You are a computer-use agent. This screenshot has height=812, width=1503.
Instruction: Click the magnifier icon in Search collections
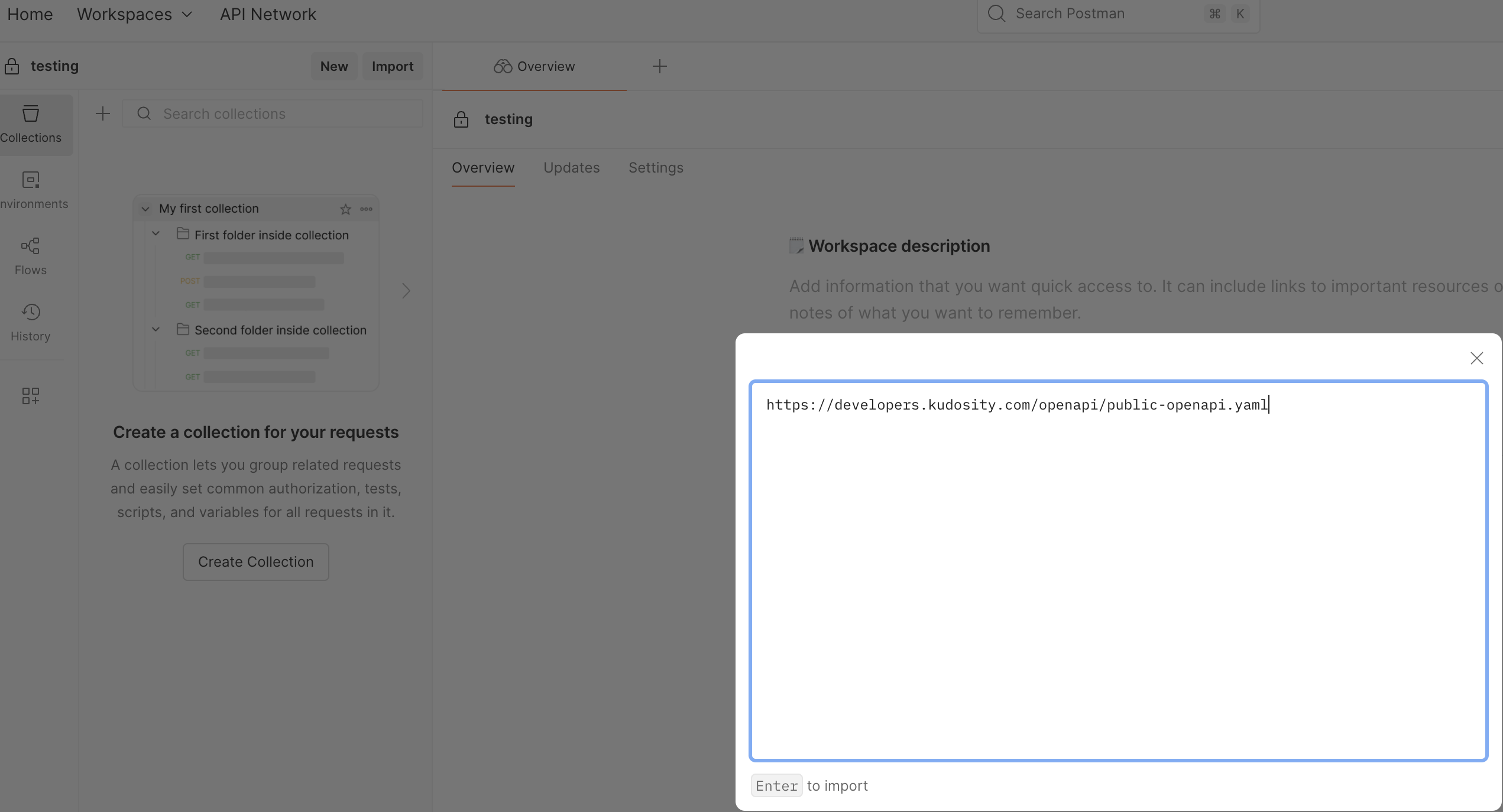pos(144,113)
